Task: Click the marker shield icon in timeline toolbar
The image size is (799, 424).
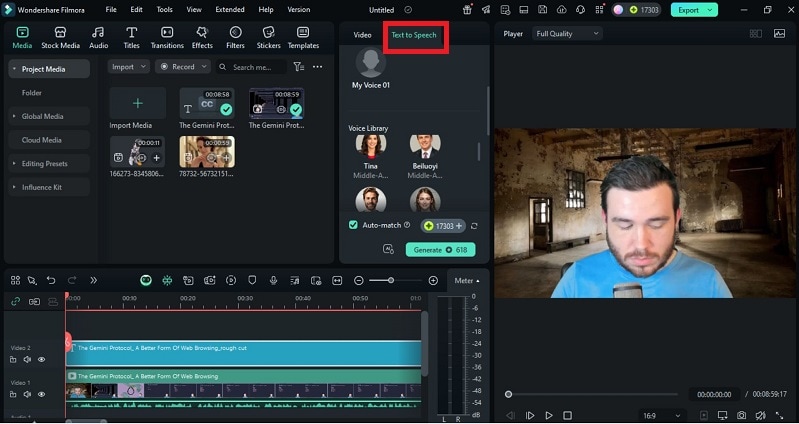Action: [252, 280]
